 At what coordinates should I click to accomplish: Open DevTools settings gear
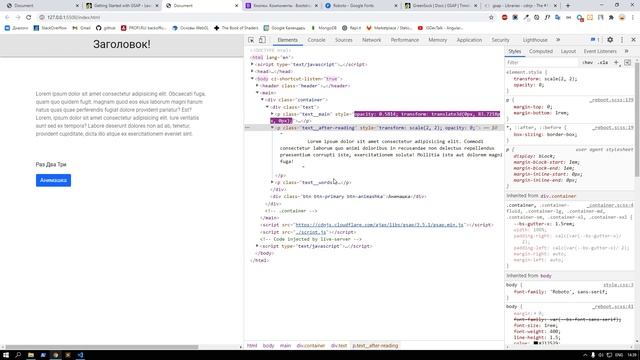pos(610,40)
